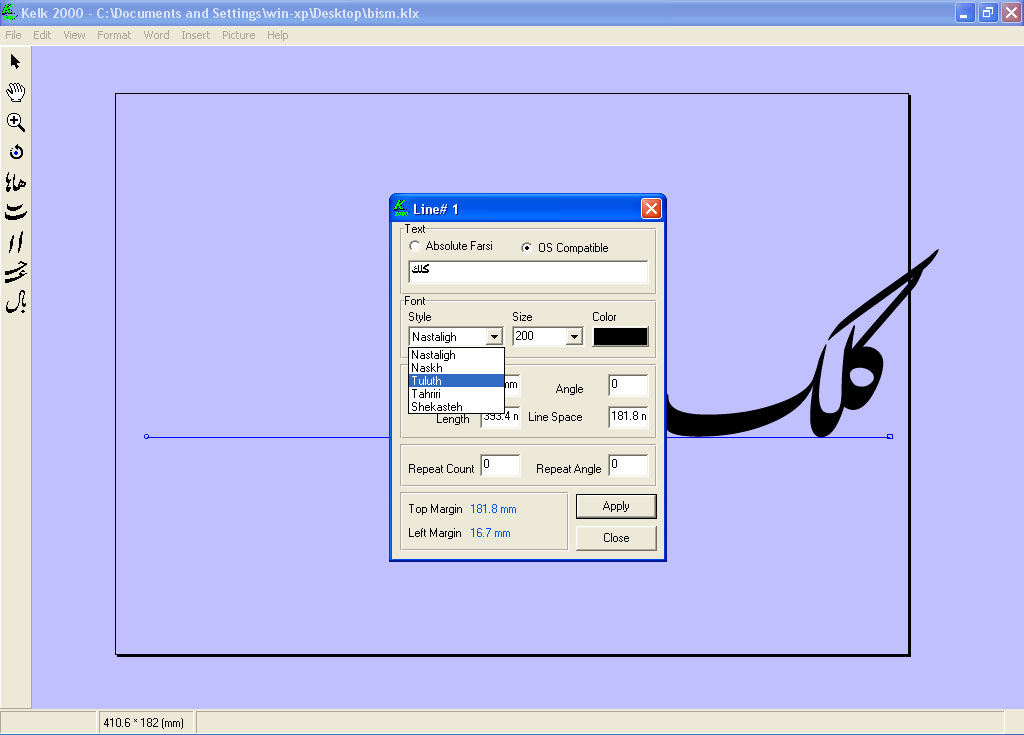This screenshot has width=1024, height=735.
Task: Click the right baseline handle on canvas
Action: pos(890,436)
